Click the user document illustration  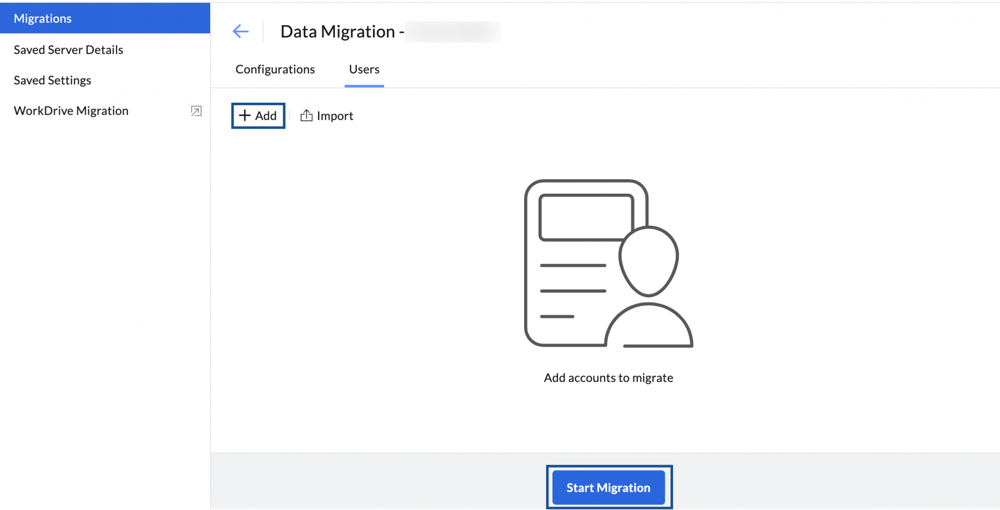coord(608,264)
